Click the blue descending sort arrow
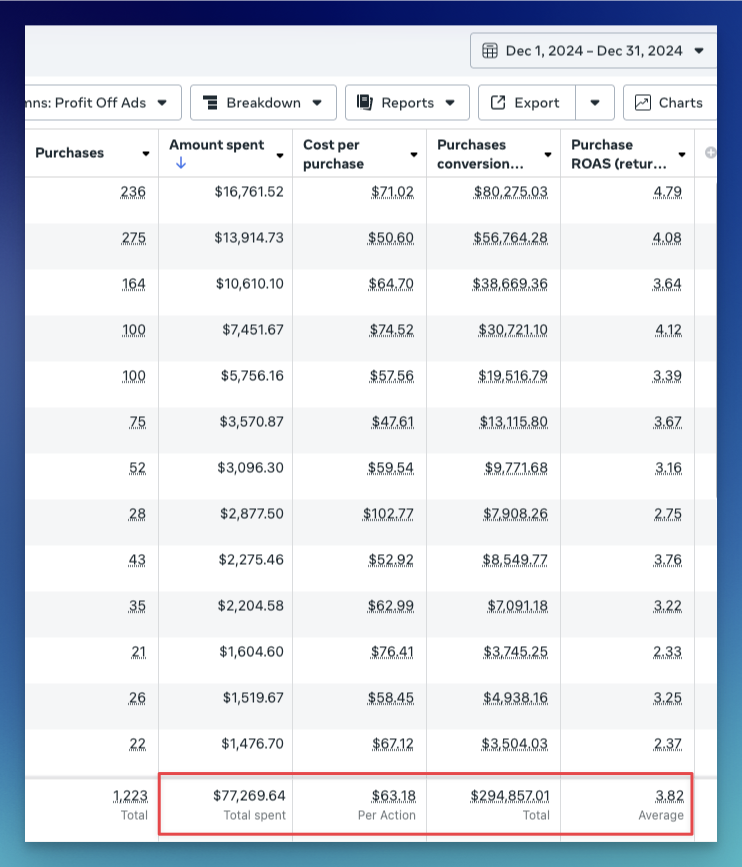Screen dimensions: 742x867 pos(181,163)
